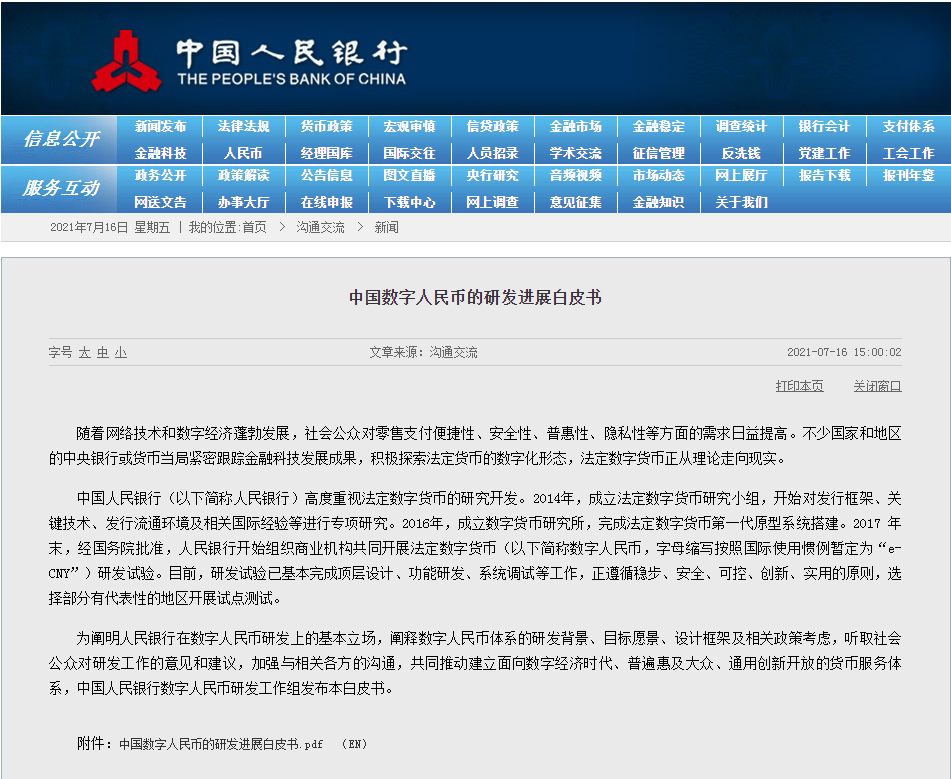
Task: Select 信贷政策 from the navigation bar
Action: [492, 126]
